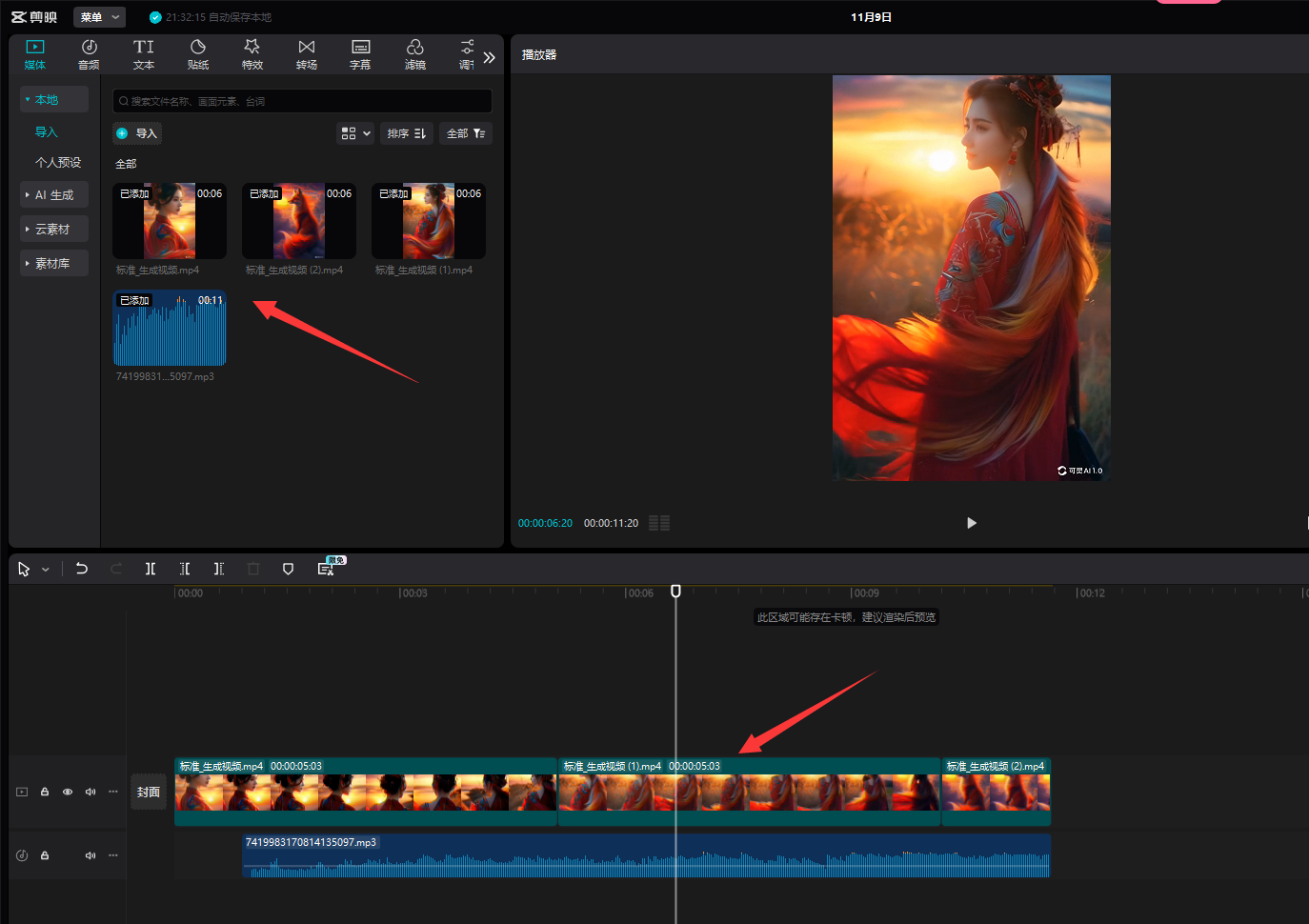Open the 排序 sort dropdown
The width and height of the screenshot is (1309, 924).
point(407,133)
